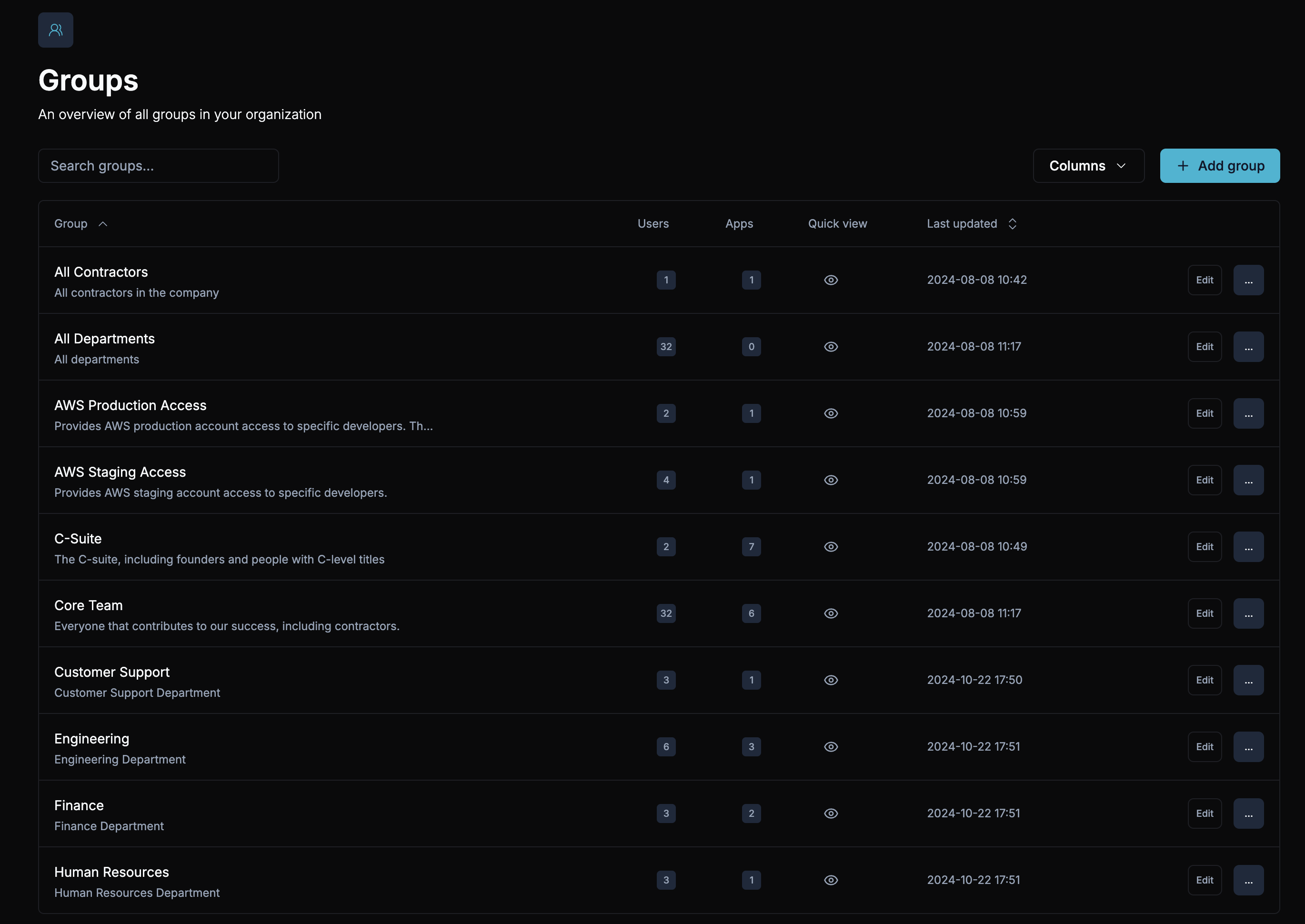The image size is (1305, 924).
Task: Focus the Search groups input field
Action: (158, 166)
